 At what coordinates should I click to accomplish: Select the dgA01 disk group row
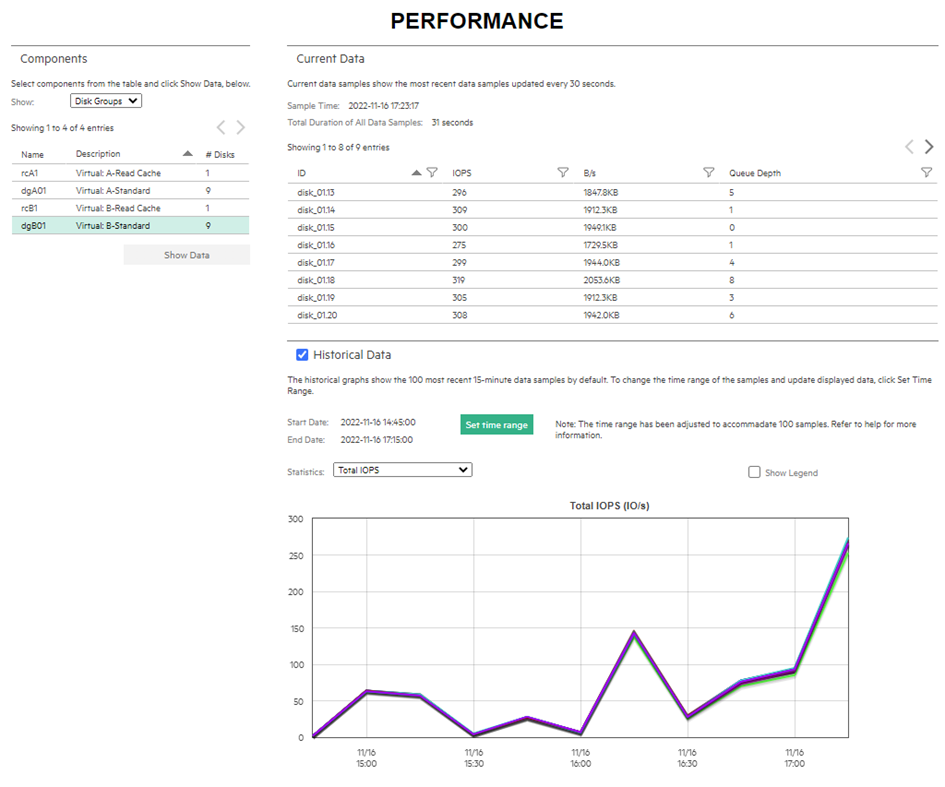click(x=130, y=190)
